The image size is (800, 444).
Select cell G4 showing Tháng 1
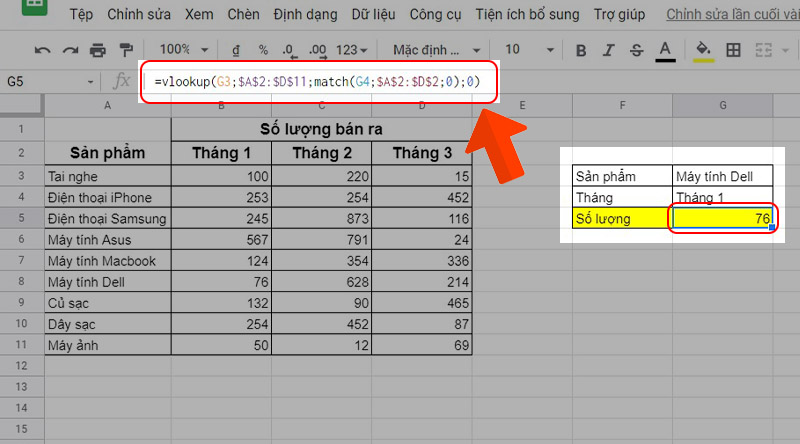click(x=722, y=198)
